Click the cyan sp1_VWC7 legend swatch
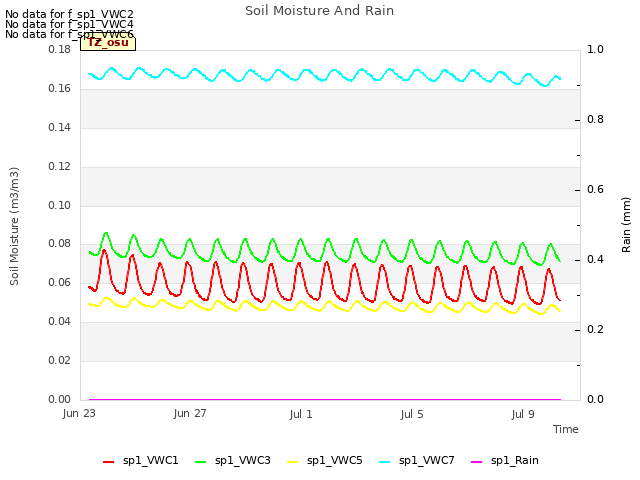The image size is (640, 480). [x=384, y=462]
